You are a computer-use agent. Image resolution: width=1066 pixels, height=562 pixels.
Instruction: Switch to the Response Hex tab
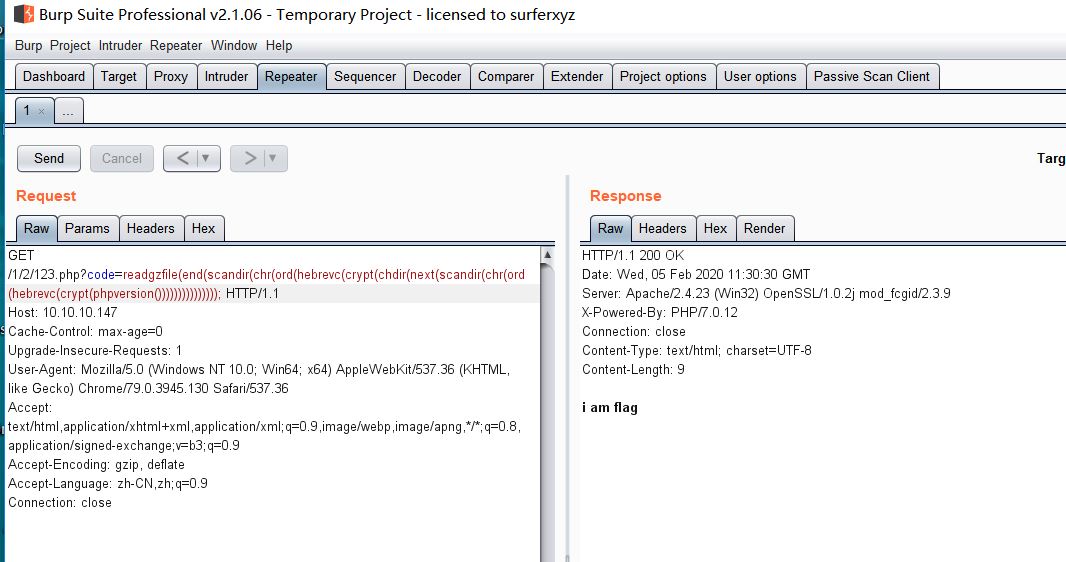715,228
